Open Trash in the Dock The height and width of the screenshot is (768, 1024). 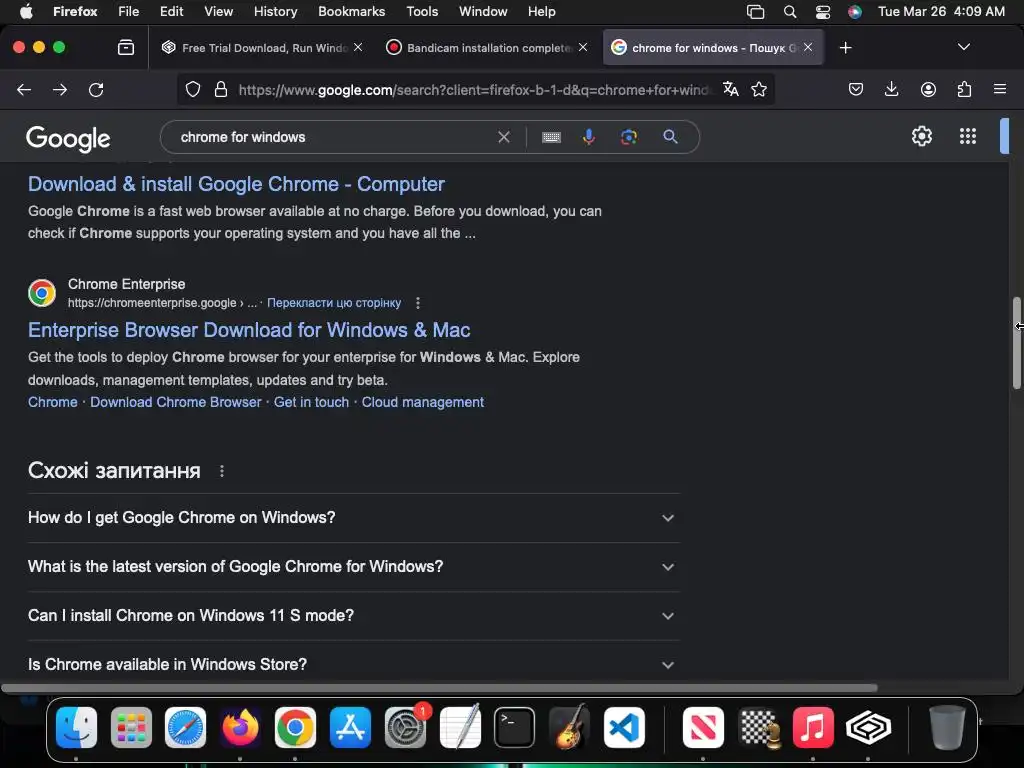946,728
